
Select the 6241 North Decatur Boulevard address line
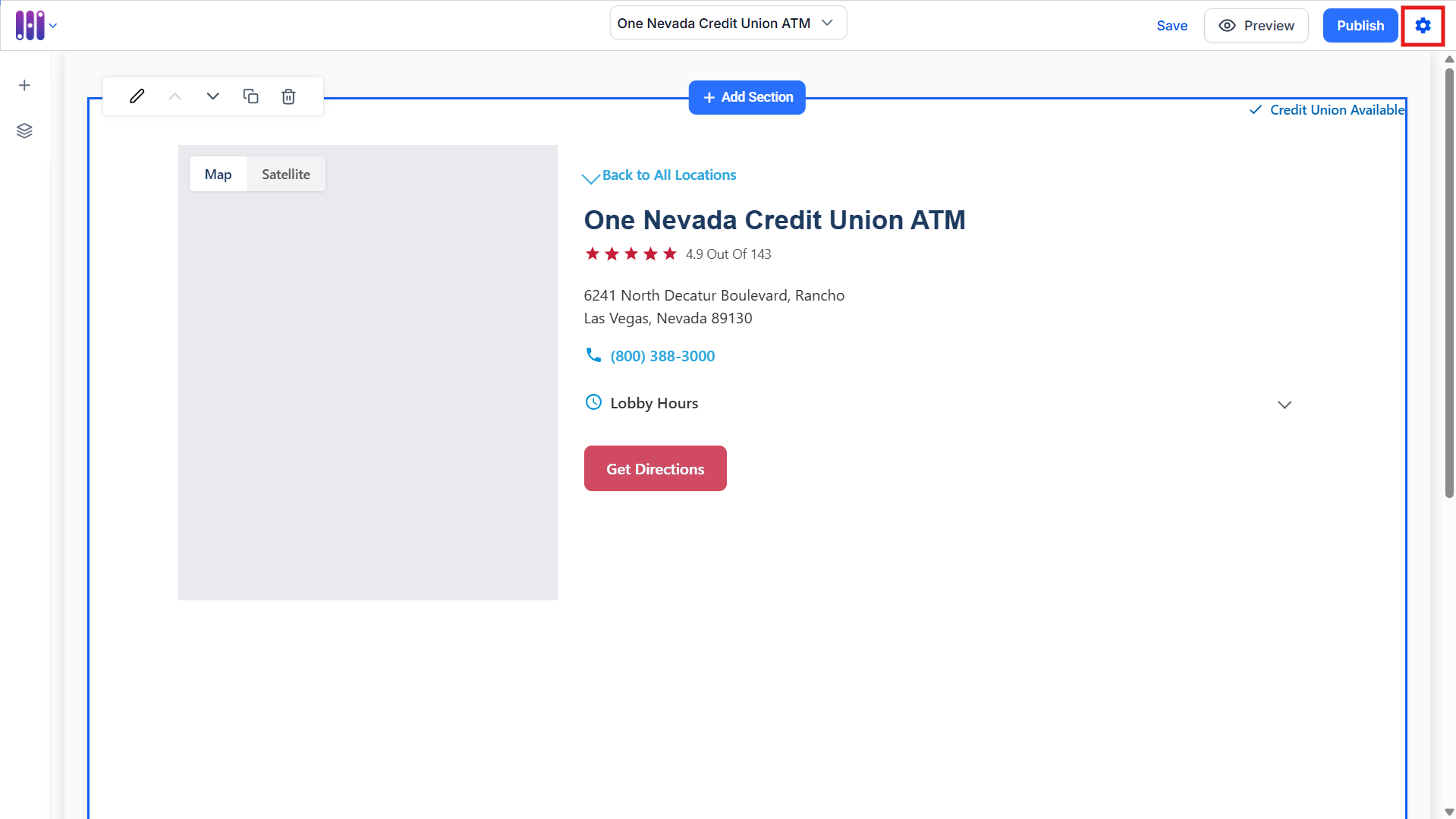point(714,295)
